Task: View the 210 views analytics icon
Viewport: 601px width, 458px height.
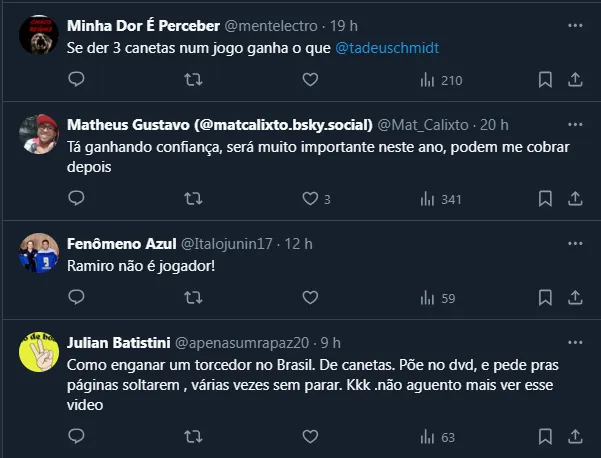Action: coord(427,80)
